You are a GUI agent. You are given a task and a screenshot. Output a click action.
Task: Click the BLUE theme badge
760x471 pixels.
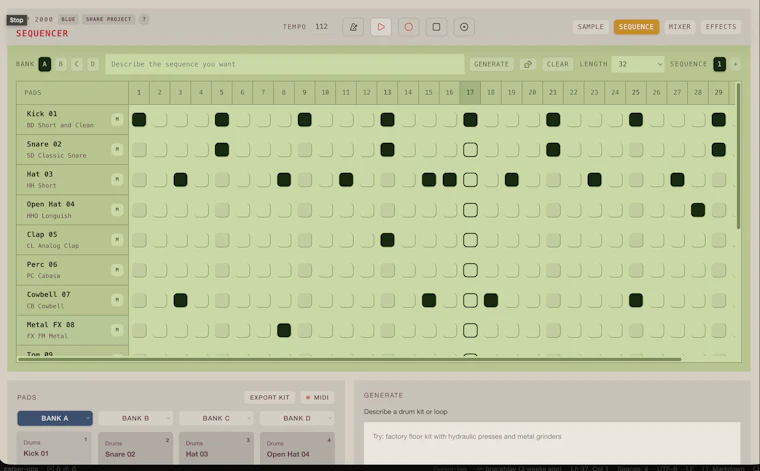[x=68, y=19]
